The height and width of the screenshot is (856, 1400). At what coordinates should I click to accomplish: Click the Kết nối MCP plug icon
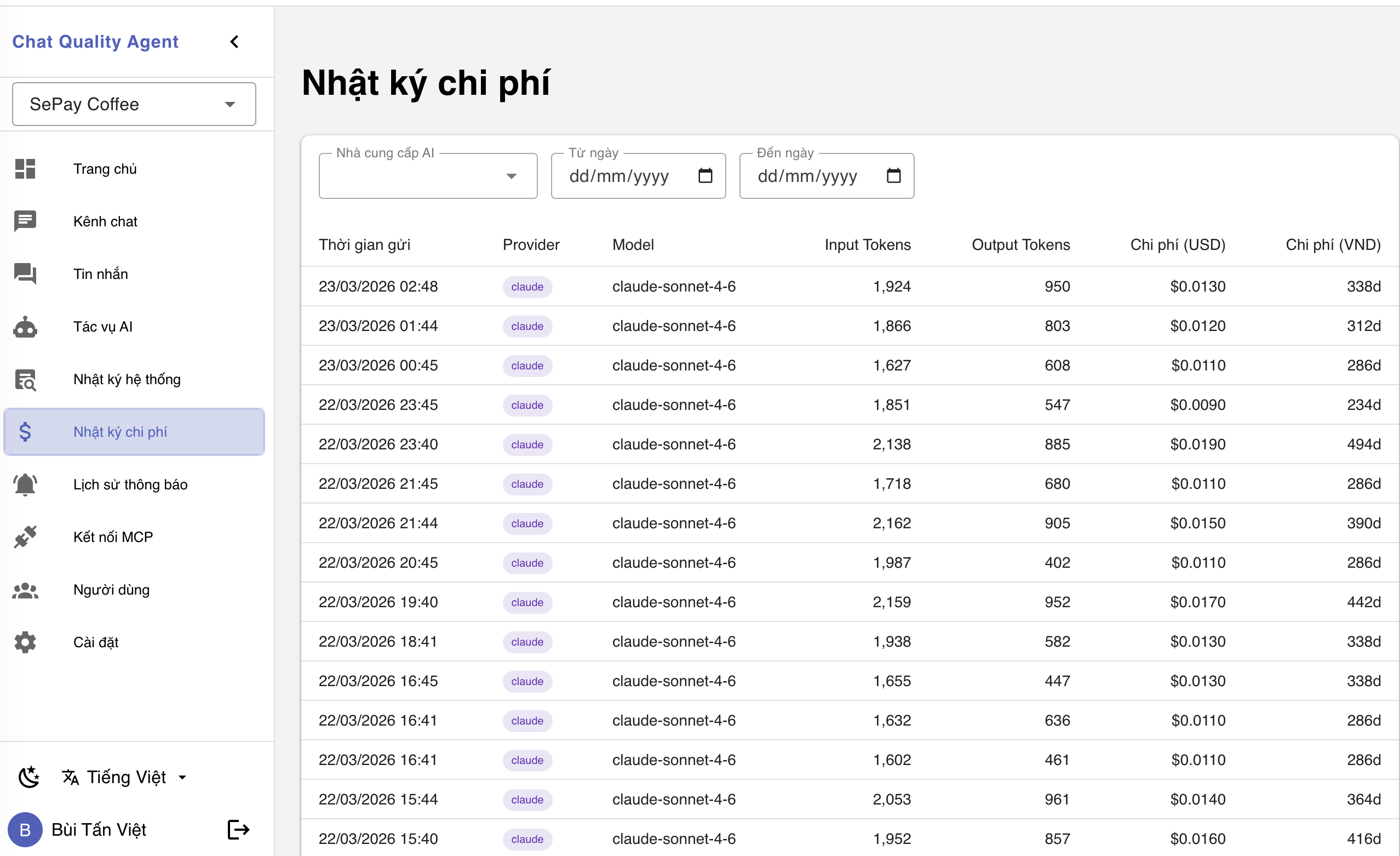coord(25,537)
